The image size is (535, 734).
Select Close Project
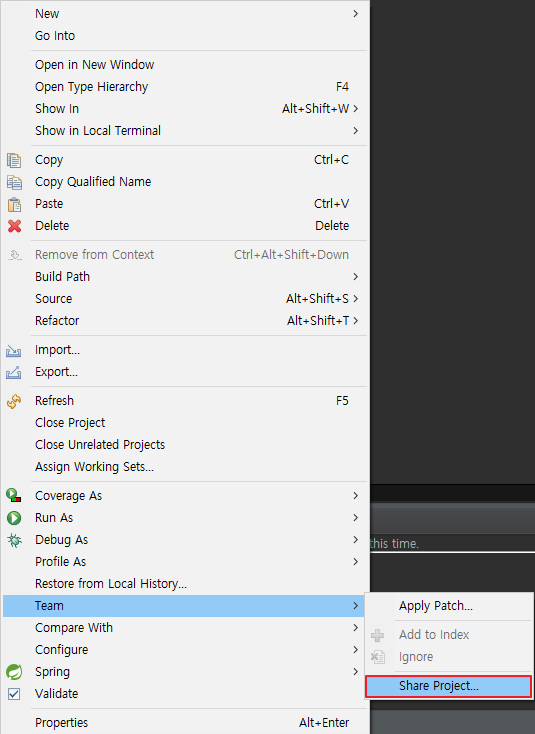coord(184,423)
